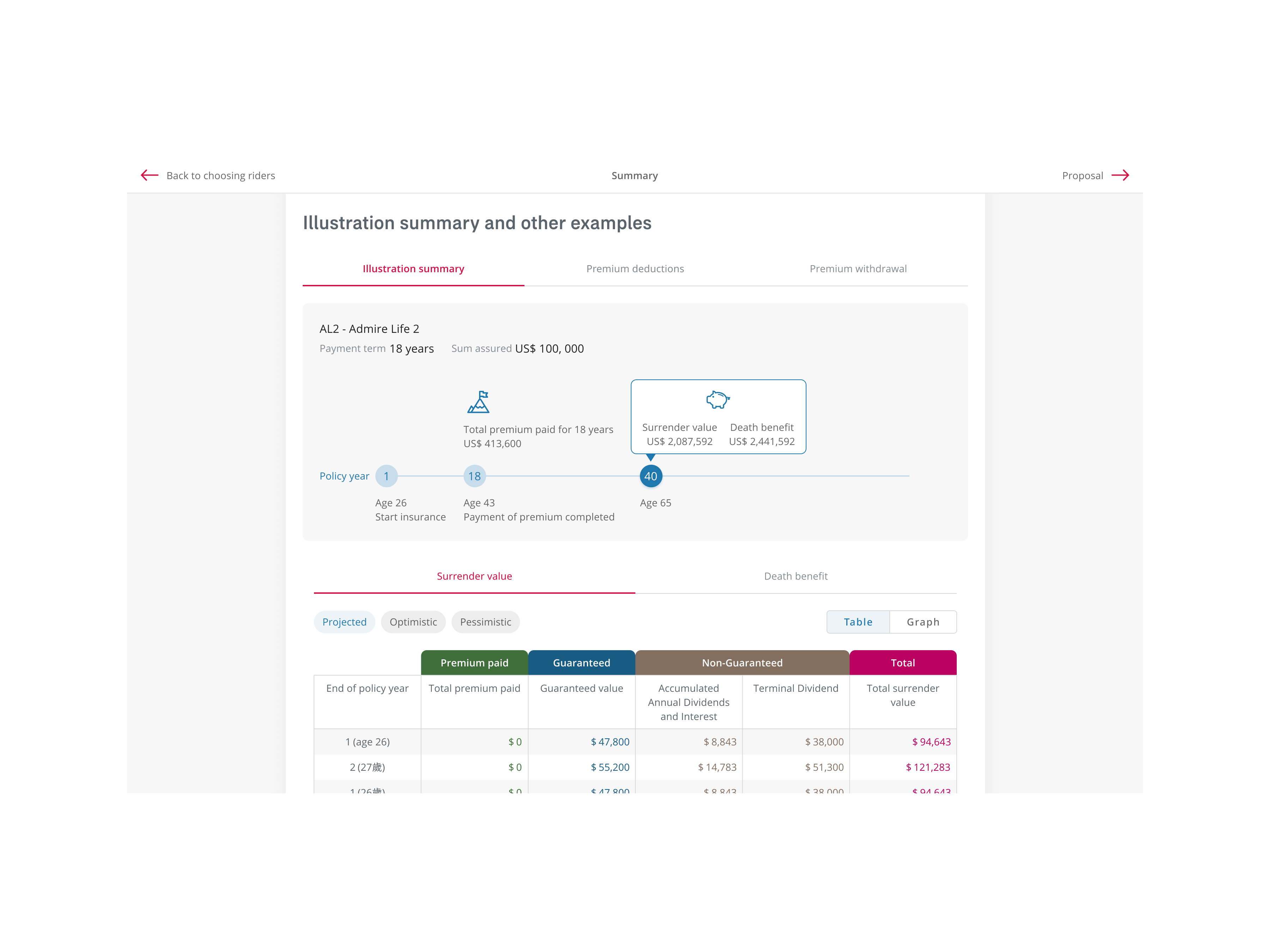
Task: Choose the Projected scenario chip
Action: point(344,622)
